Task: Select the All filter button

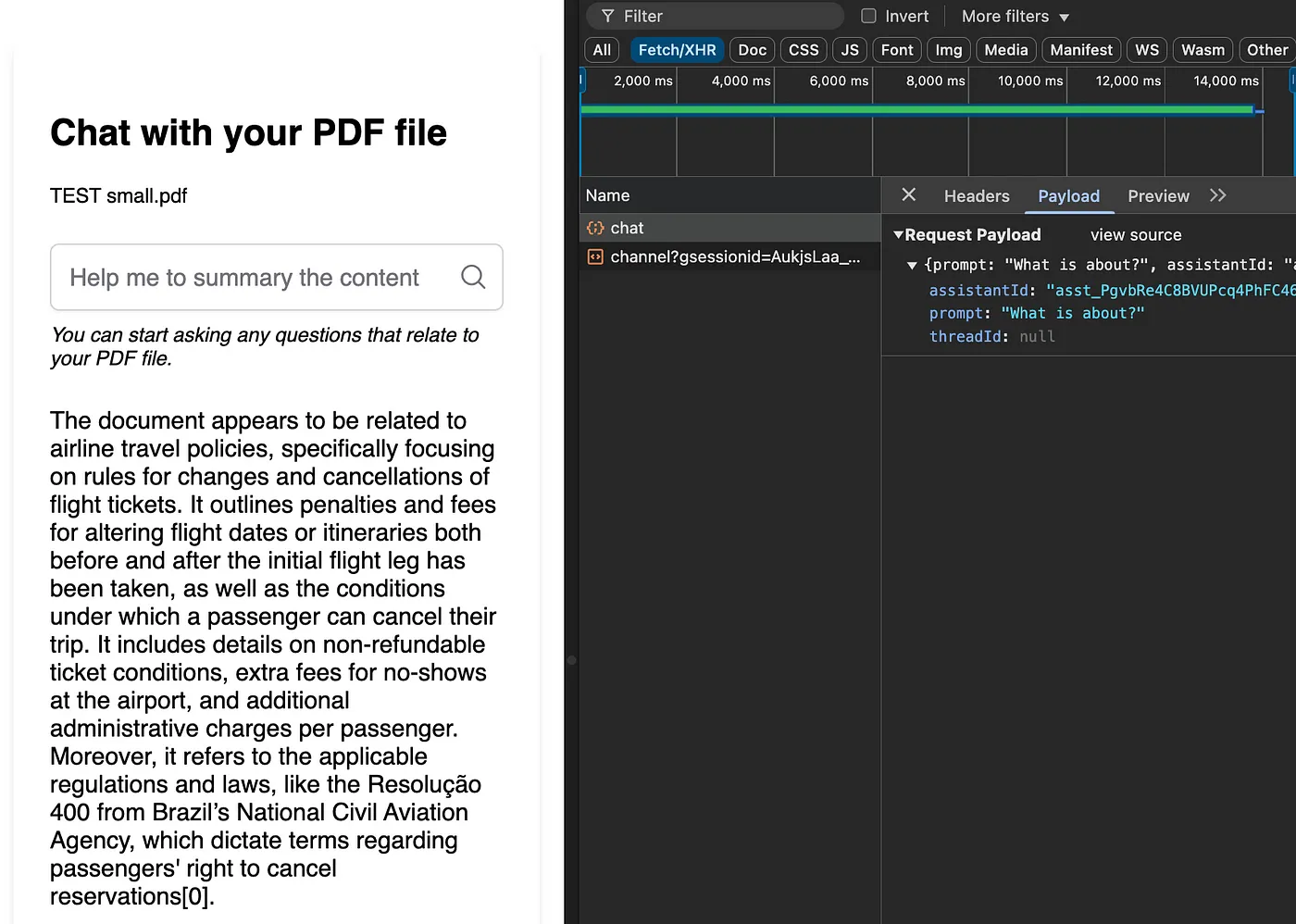Action: point(602,50)
